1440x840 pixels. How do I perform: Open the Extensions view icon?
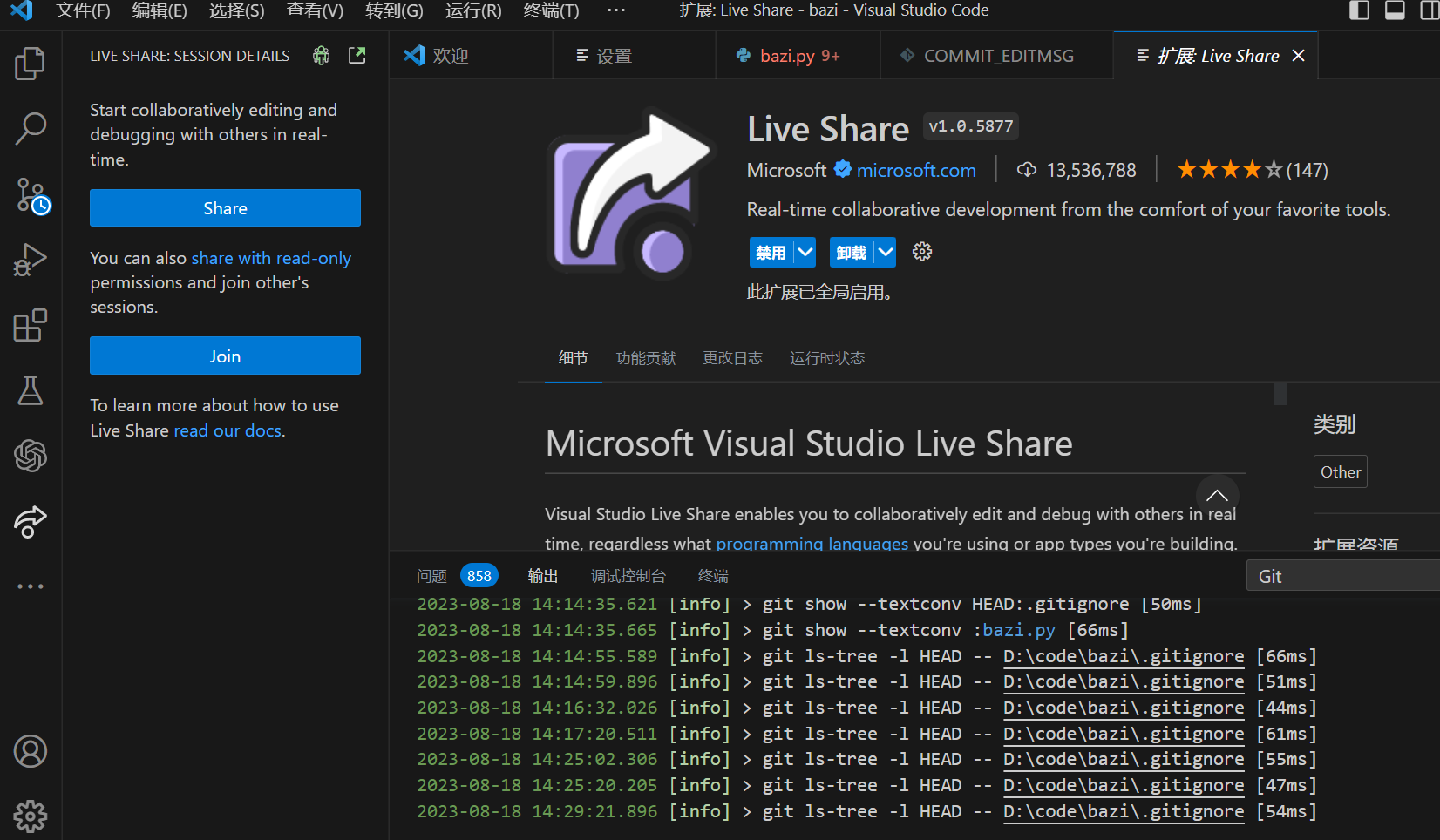(x=31, y=325)
